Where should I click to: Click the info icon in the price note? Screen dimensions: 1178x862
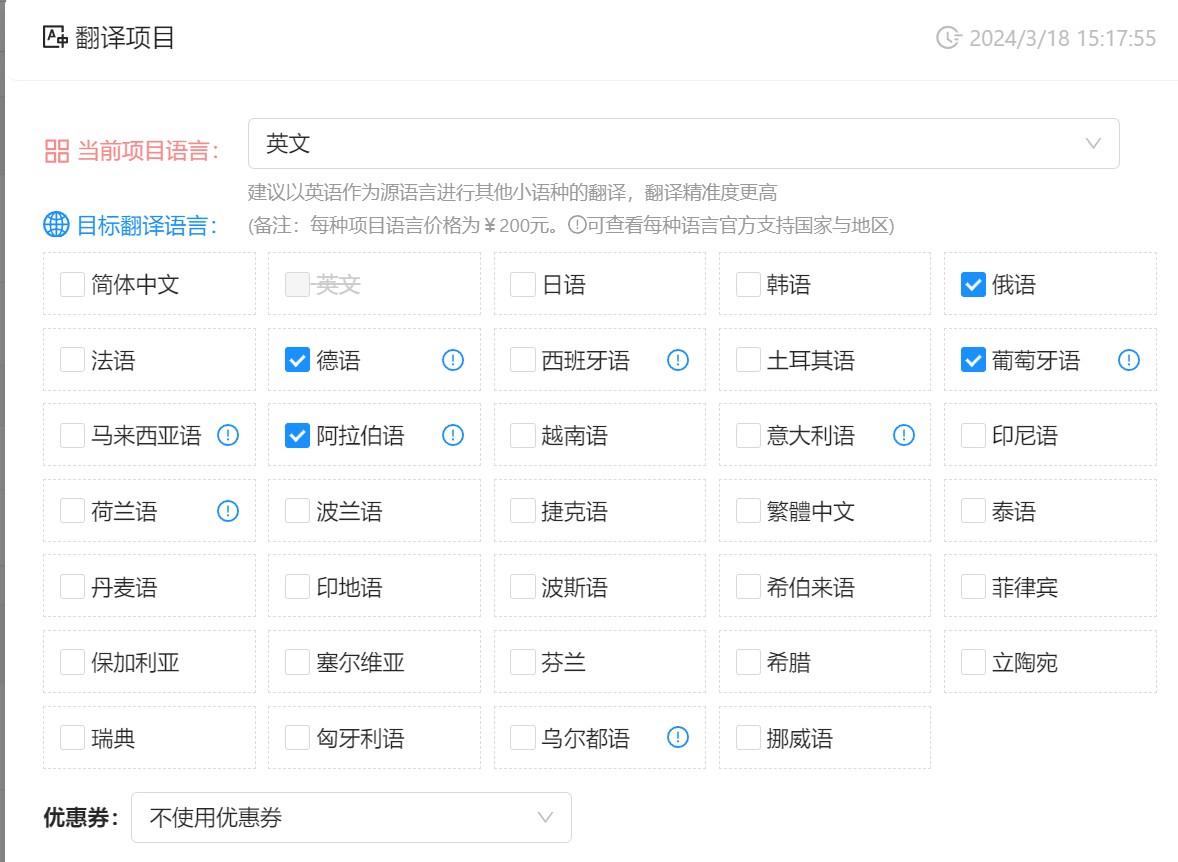(x=577, y=225)
